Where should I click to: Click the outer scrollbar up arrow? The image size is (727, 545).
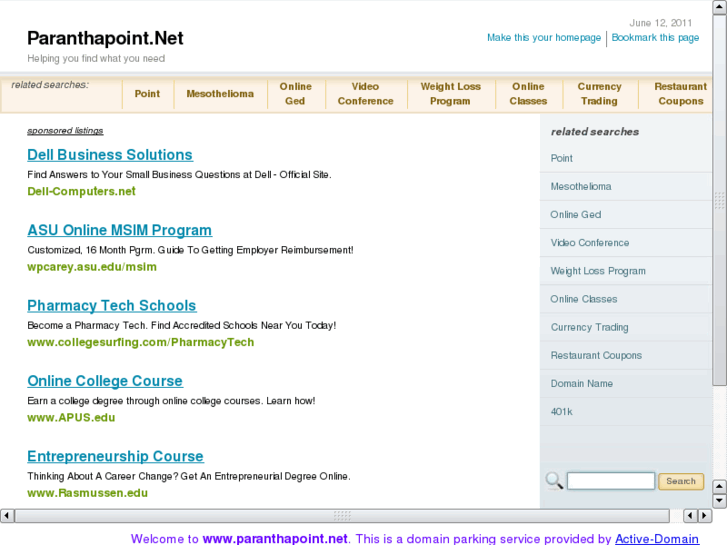pyautogui.click(x=720, y=7)
